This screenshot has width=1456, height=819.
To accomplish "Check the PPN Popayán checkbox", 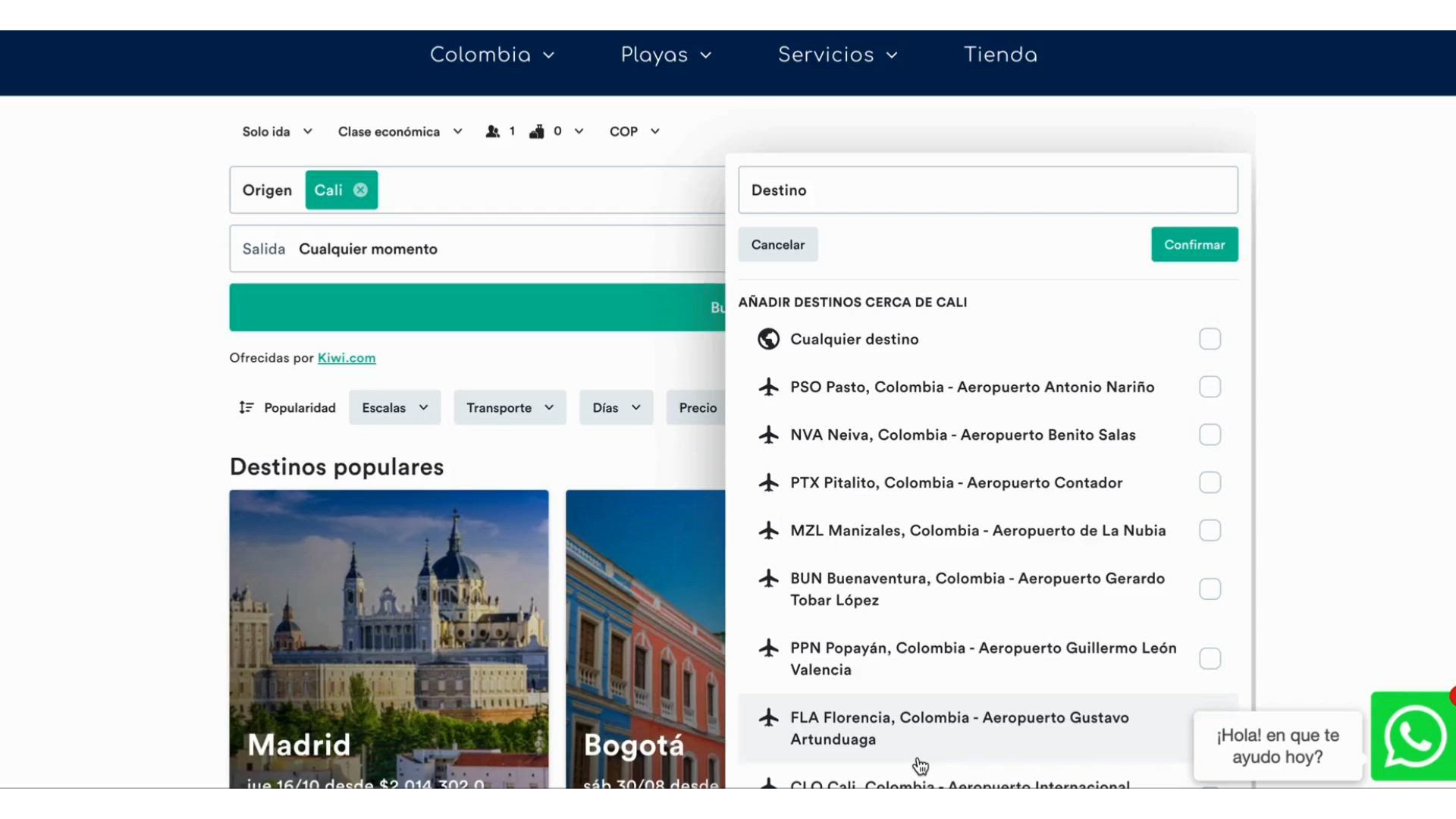I will [1210, 658].
